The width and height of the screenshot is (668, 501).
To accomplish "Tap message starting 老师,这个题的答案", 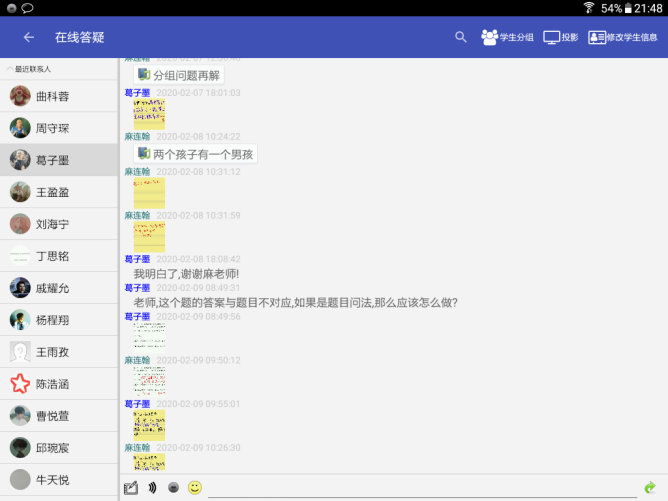I will pos(296,302).
